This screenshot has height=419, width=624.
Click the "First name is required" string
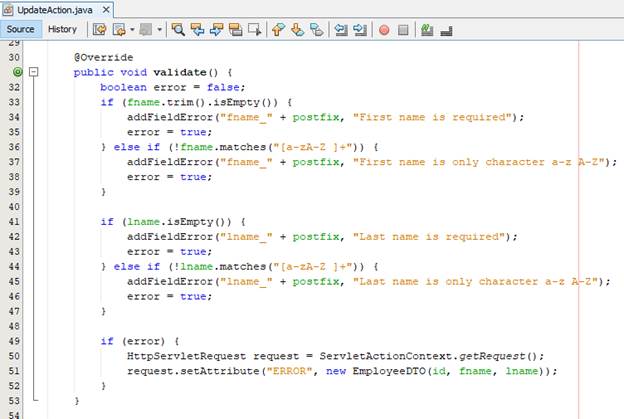pos(432,117)
